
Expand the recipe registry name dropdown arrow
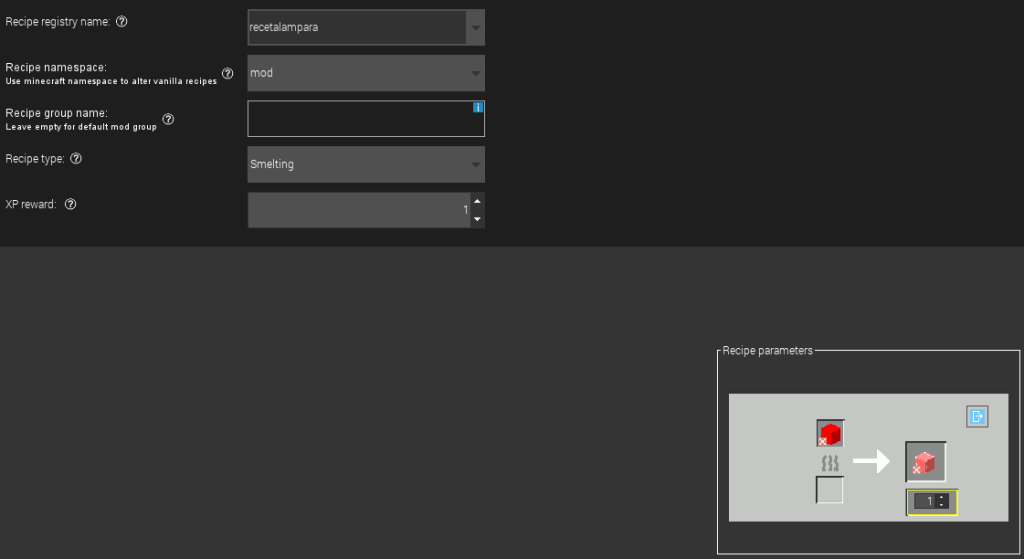pyautogui.click(x=476, y=28)
